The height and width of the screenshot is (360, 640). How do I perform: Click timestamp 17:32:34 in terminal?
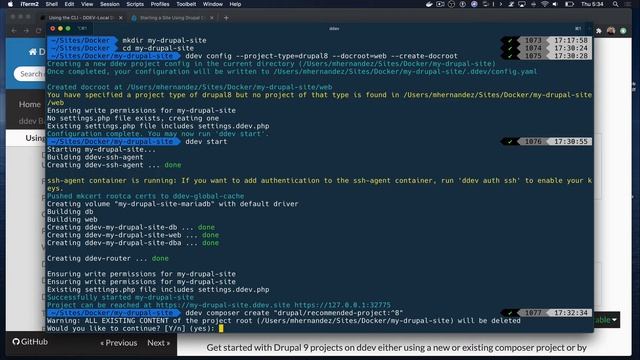[571, 313]
